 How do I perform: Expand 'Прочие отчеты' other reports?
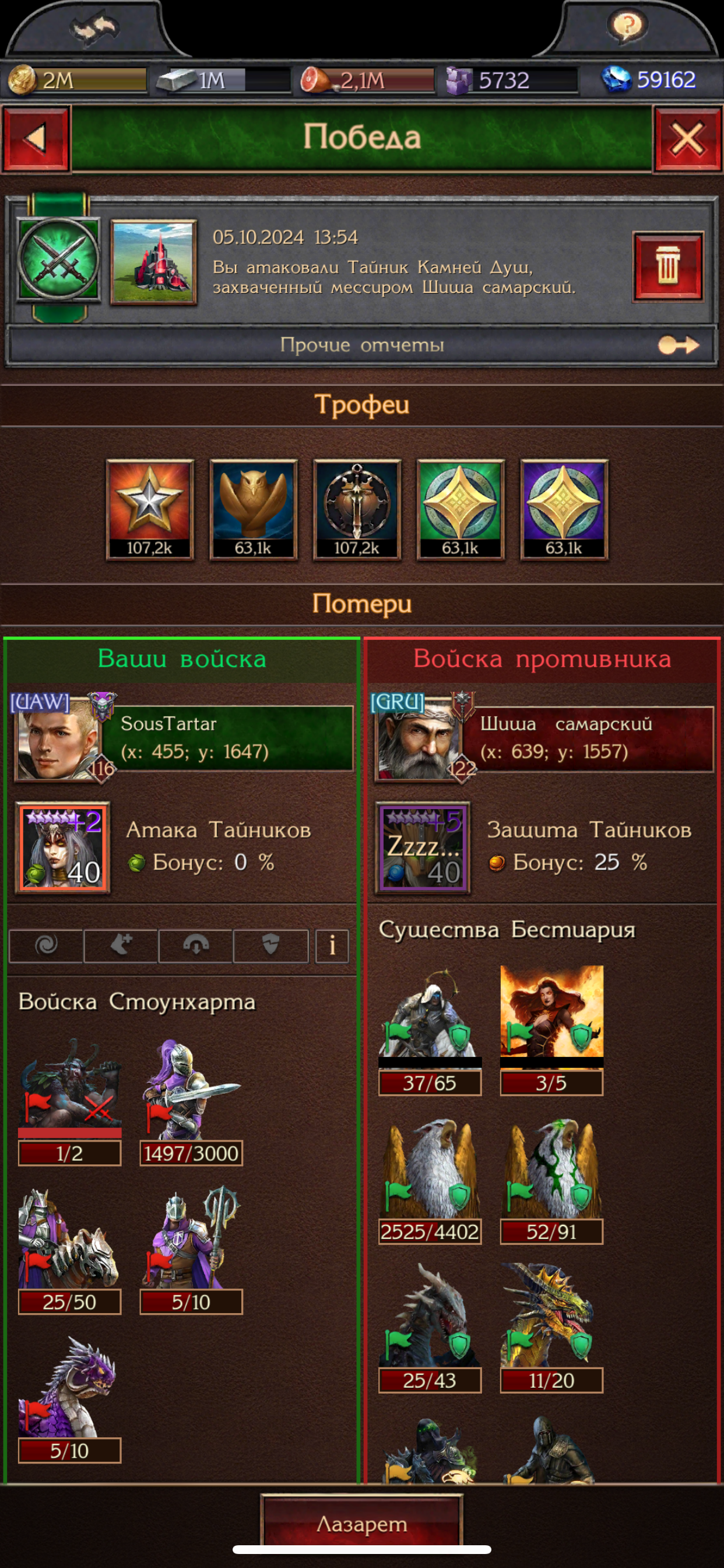(x=361, y=345)
